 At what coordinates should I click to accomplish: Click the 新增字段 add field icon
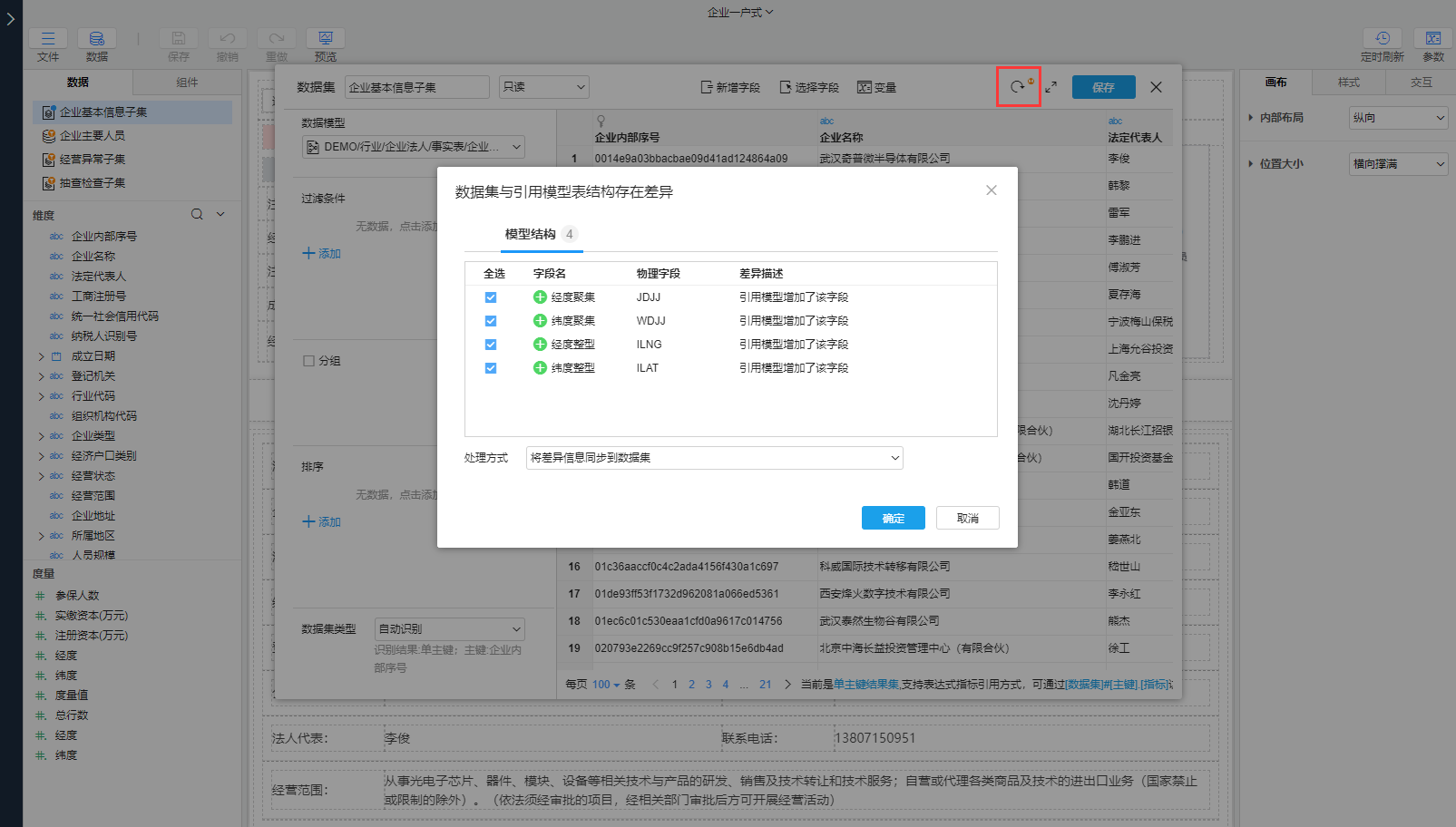[707, 87]
